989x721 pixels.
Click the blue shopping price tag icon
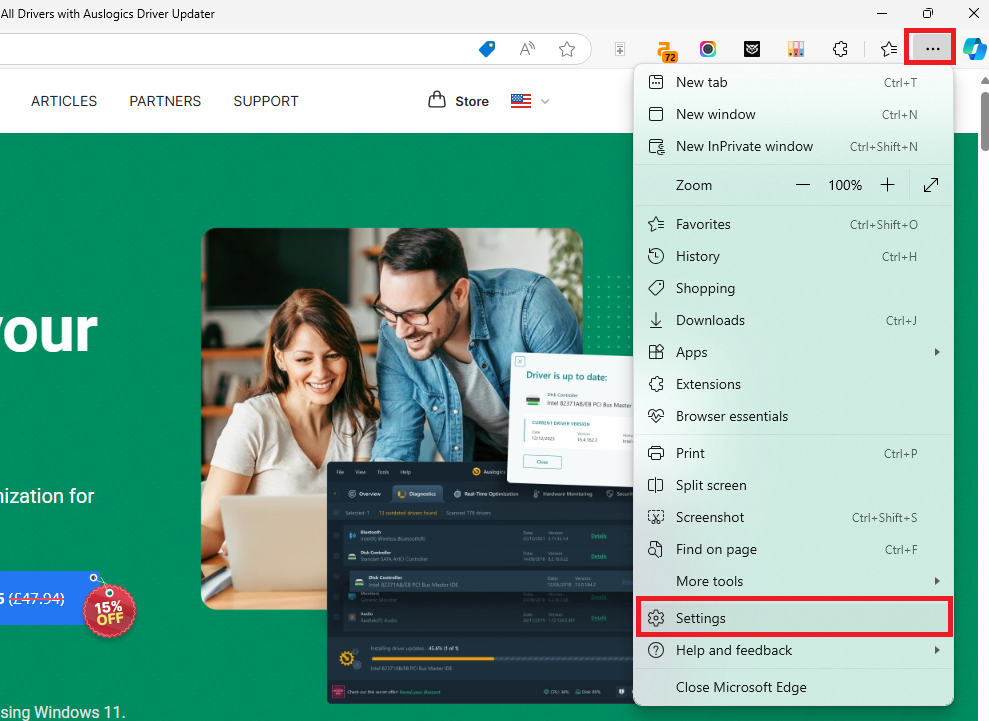tap(487, 49)
